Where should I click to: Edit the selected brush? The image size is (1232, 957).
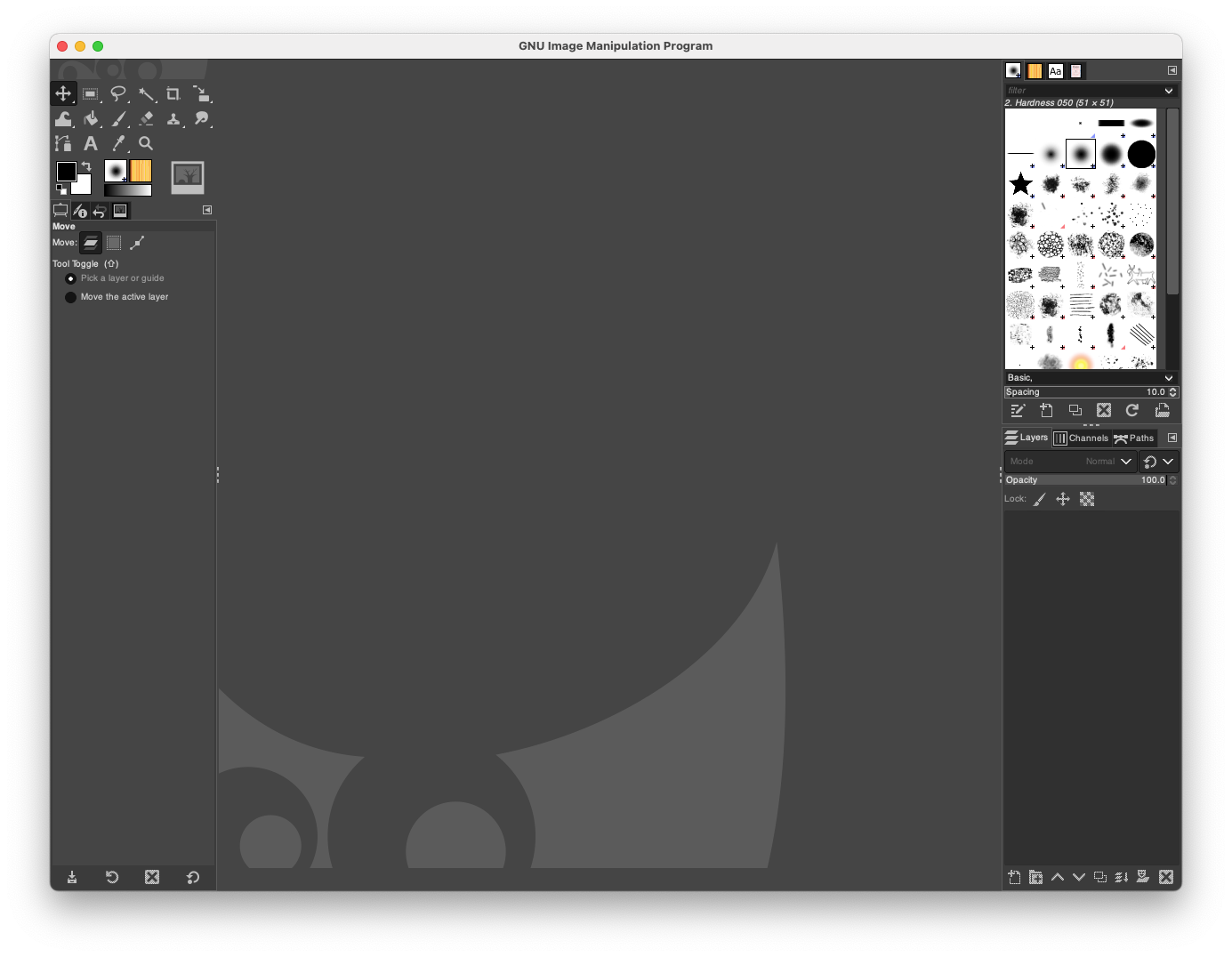coord(1018,410)
